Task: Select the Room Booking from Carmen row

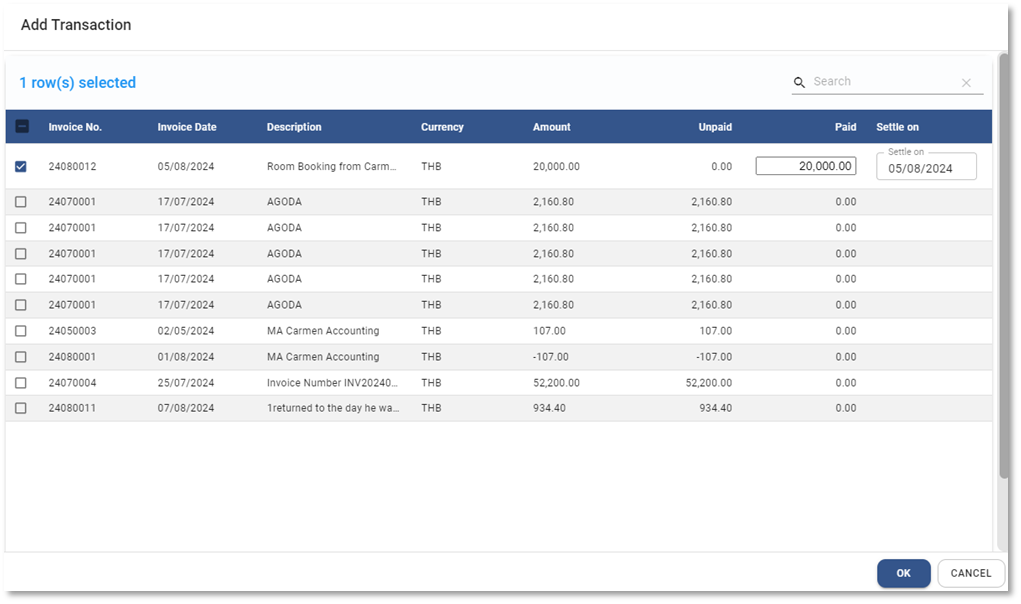Action: point(331,167)
